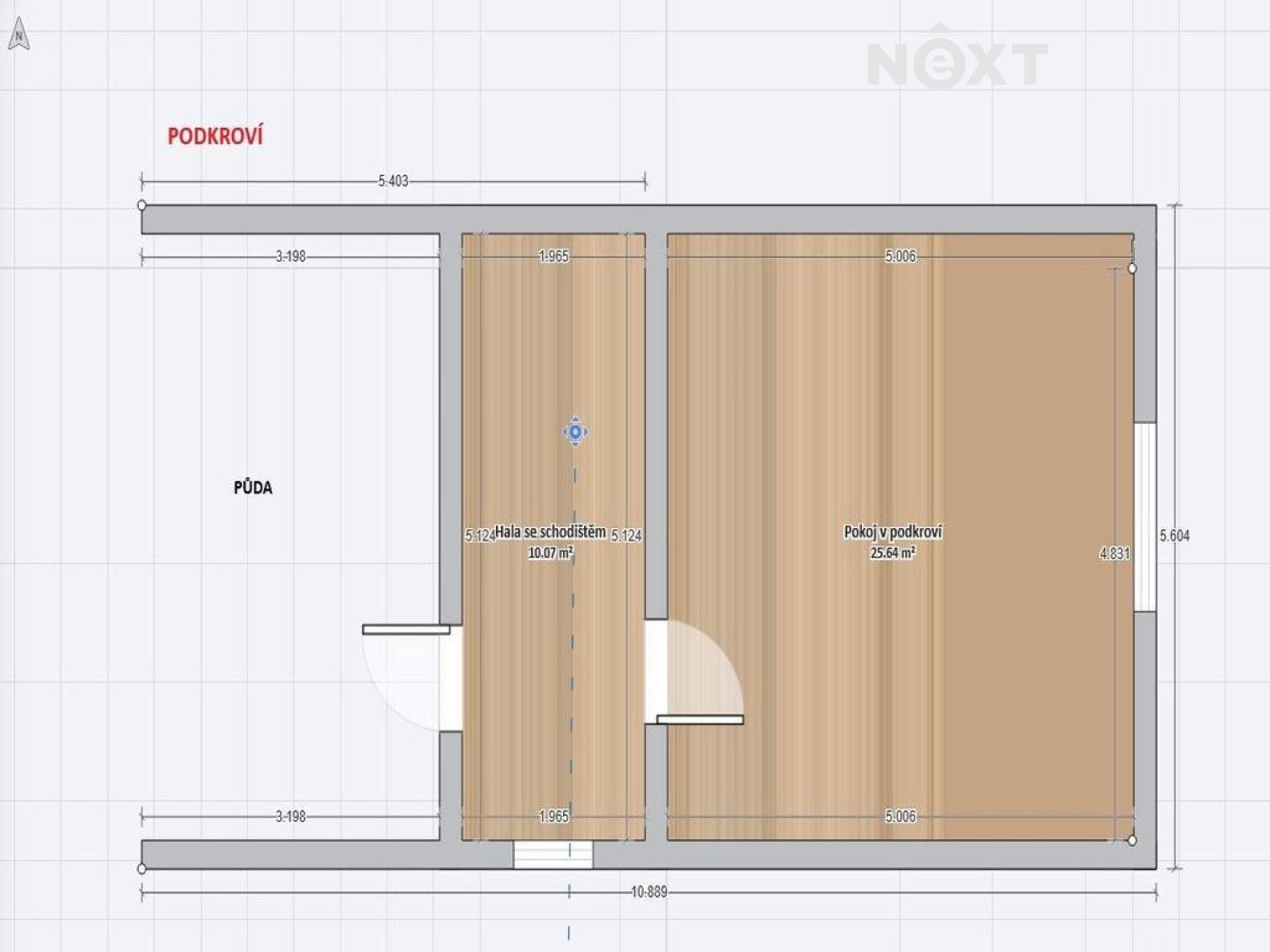The width and height of the screenshot is (1270, 952).
Task: Click the 25.64 m² area value
Action: tap(892, 553)
